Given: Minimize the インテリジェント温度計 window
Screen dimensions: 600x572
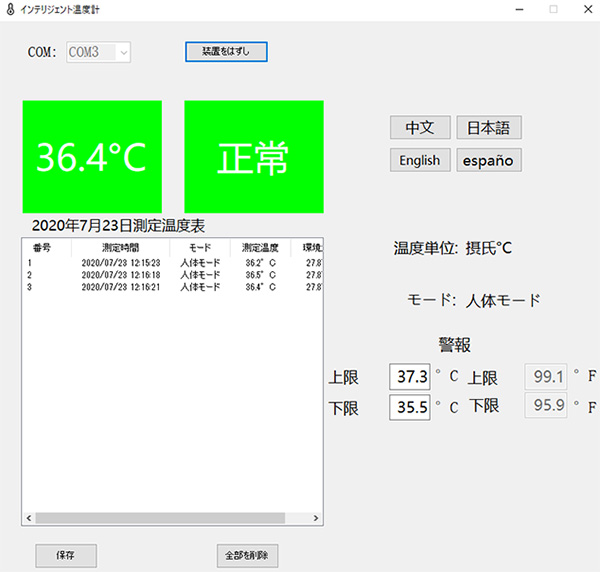Looking at the screenshot, I should [519, 9].
